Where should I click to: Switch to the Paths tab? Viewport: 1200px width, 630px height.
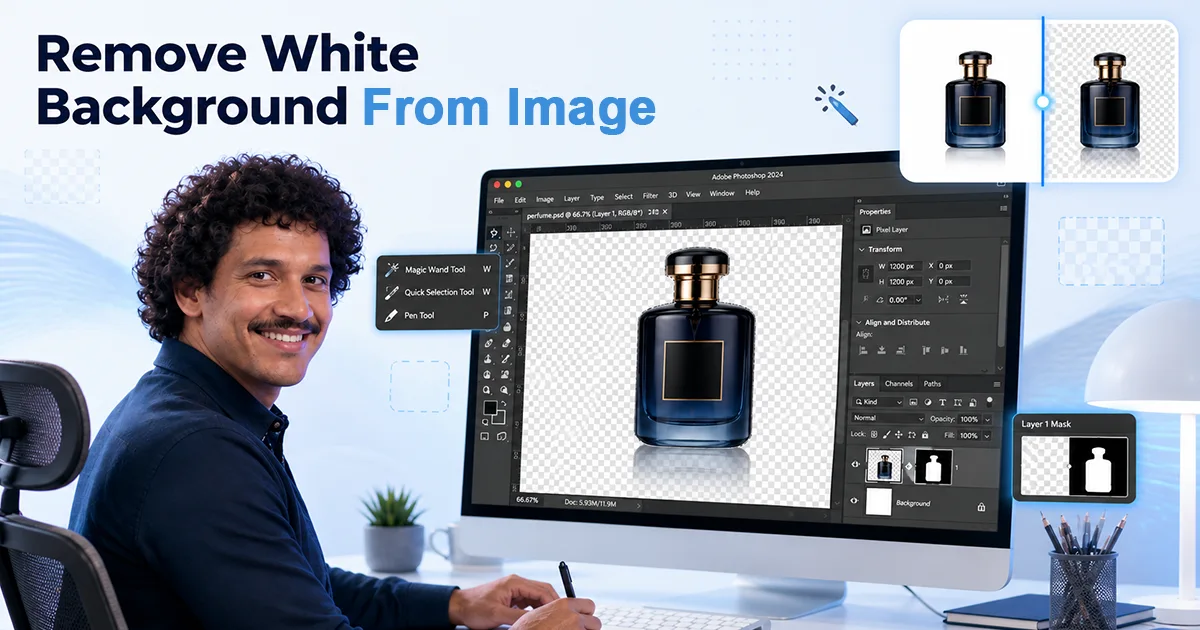pos(932,384)
